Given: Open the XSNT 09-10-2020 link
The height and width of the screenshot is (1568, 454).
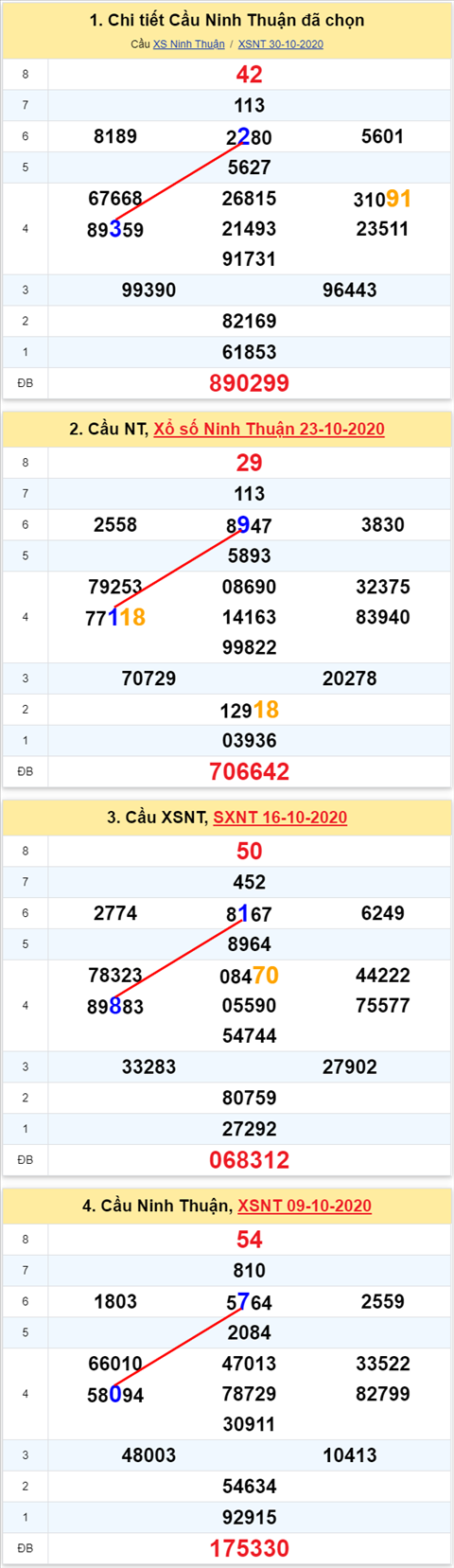Looking at the screenshot, I should click(305, 1206).
